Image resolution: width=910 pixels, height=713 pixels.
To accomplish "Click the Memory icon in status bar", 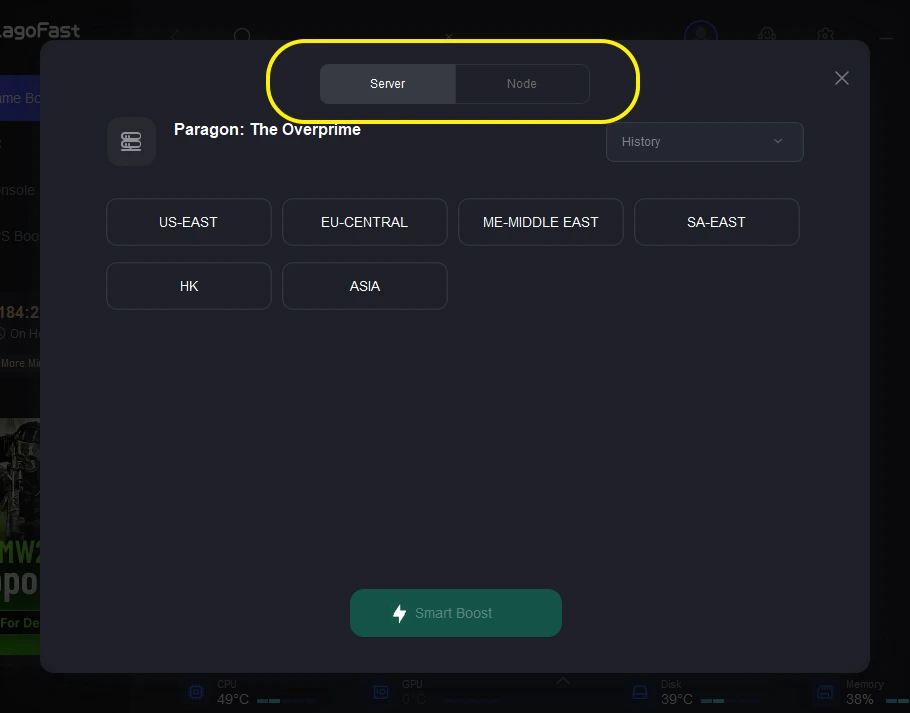I will coord(825,692).
